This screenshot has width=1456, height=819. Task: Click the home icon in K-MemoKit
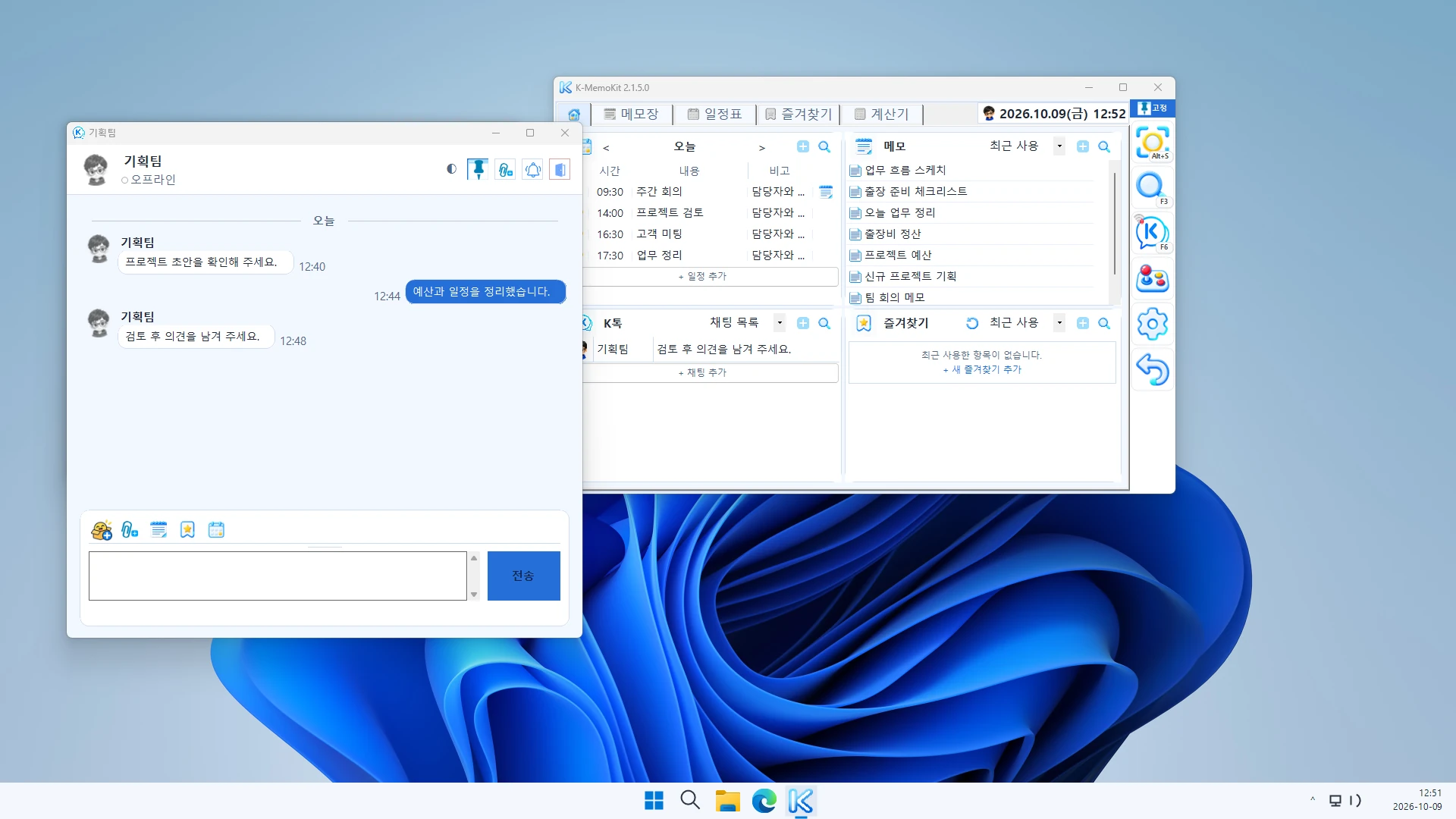click(x=574, y=115)
